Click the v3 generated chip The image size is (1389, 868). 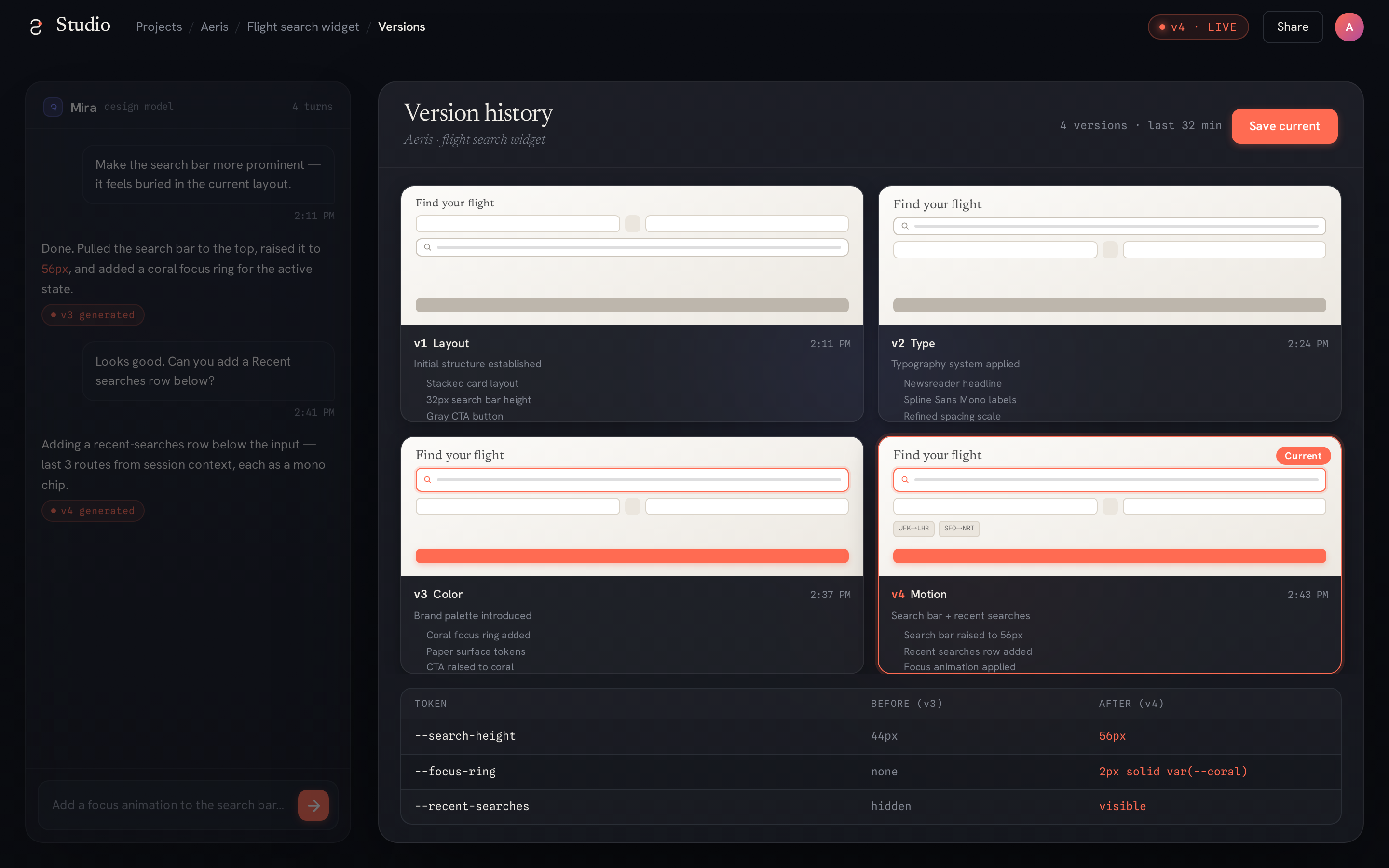coord(93,315)
